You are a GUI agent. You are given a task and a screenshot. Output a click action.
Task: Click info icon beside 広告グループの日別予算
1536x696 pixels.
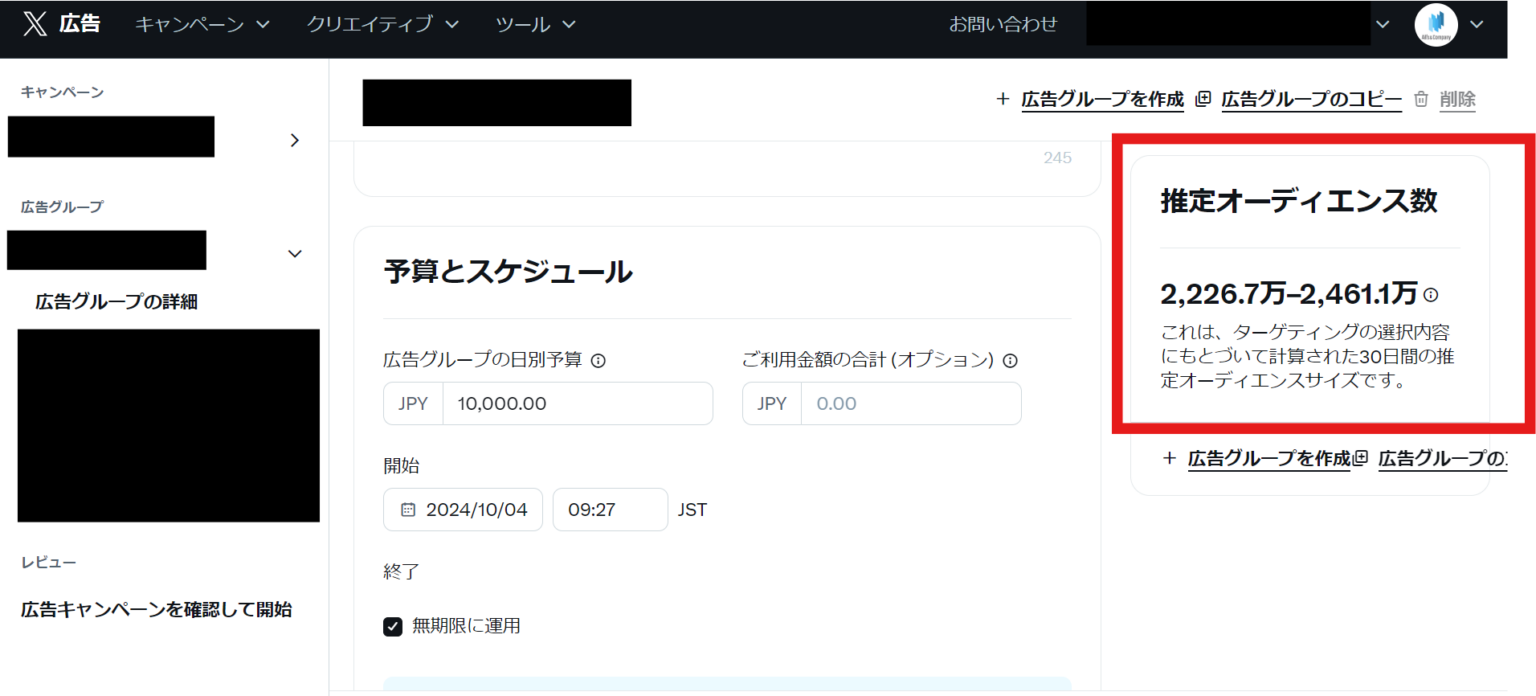tap(598, 361)
